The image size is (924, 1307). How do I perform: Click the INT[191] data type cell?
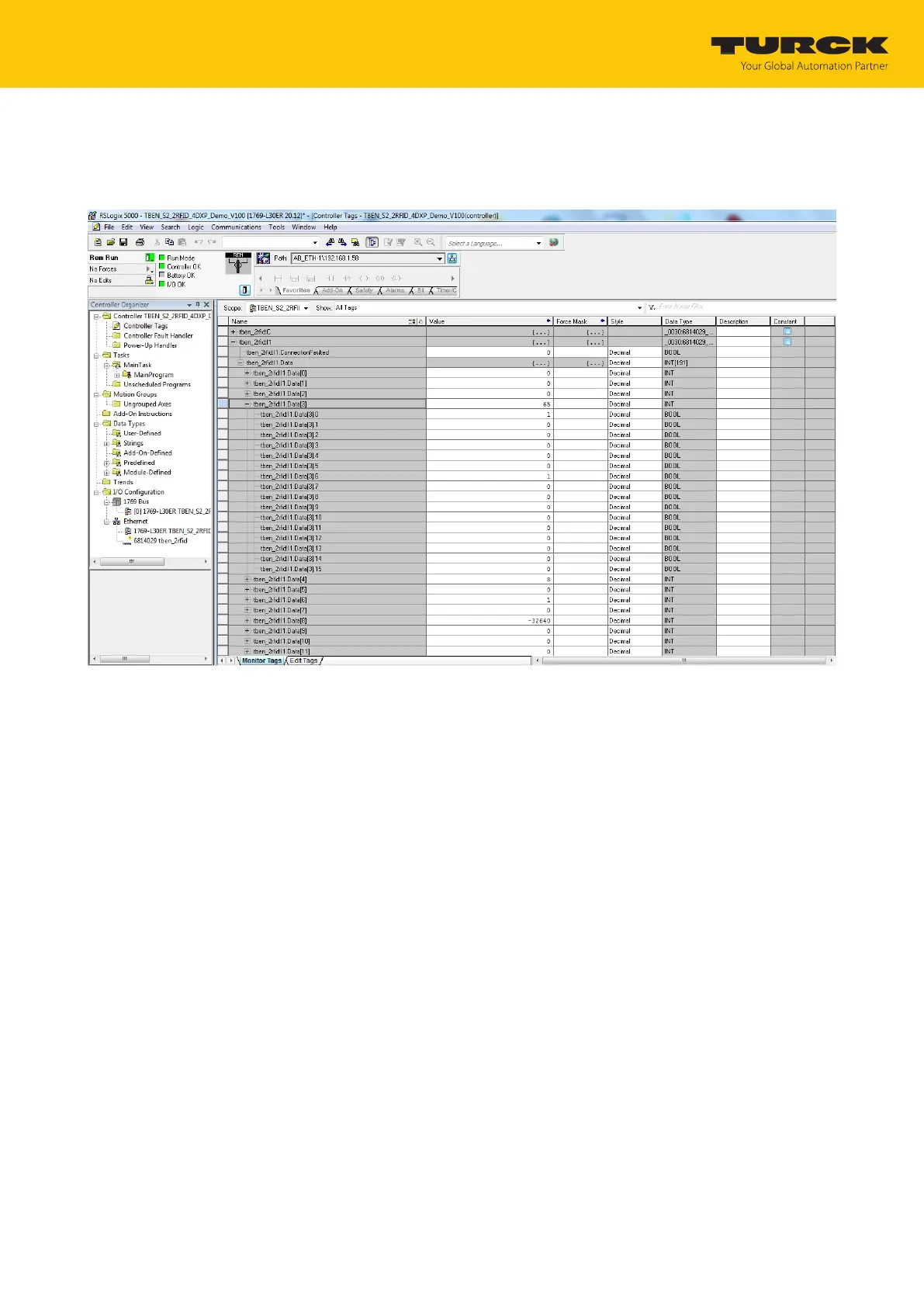pos(689,362)
